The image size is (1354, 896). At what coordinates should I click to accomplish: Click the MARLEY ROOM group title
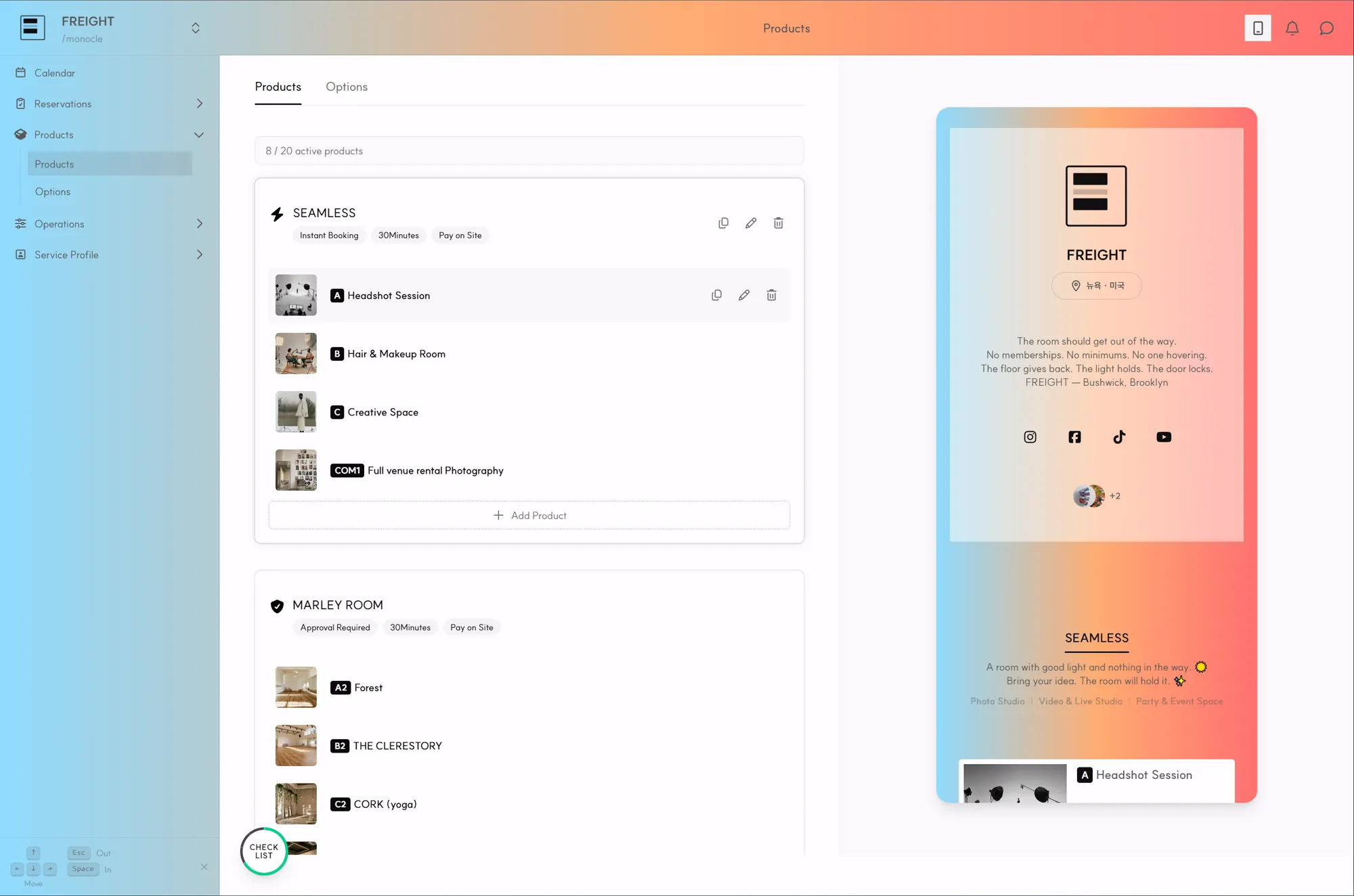click(338, 605)
